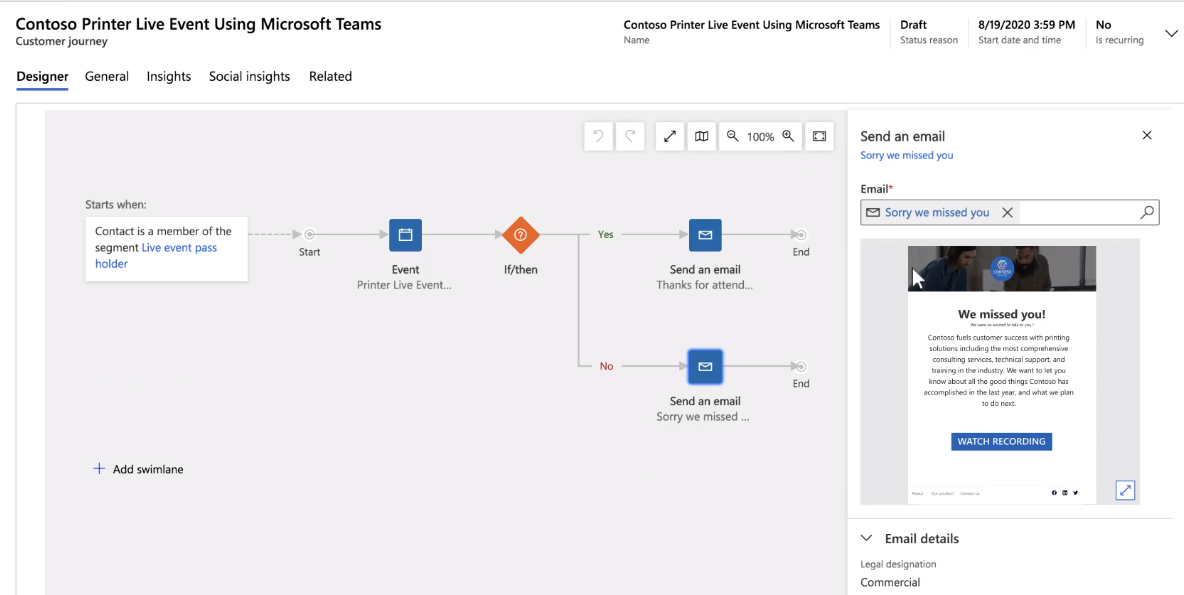Click the End node on No branch
This screenshot has height=595, width=1184.
801,366
